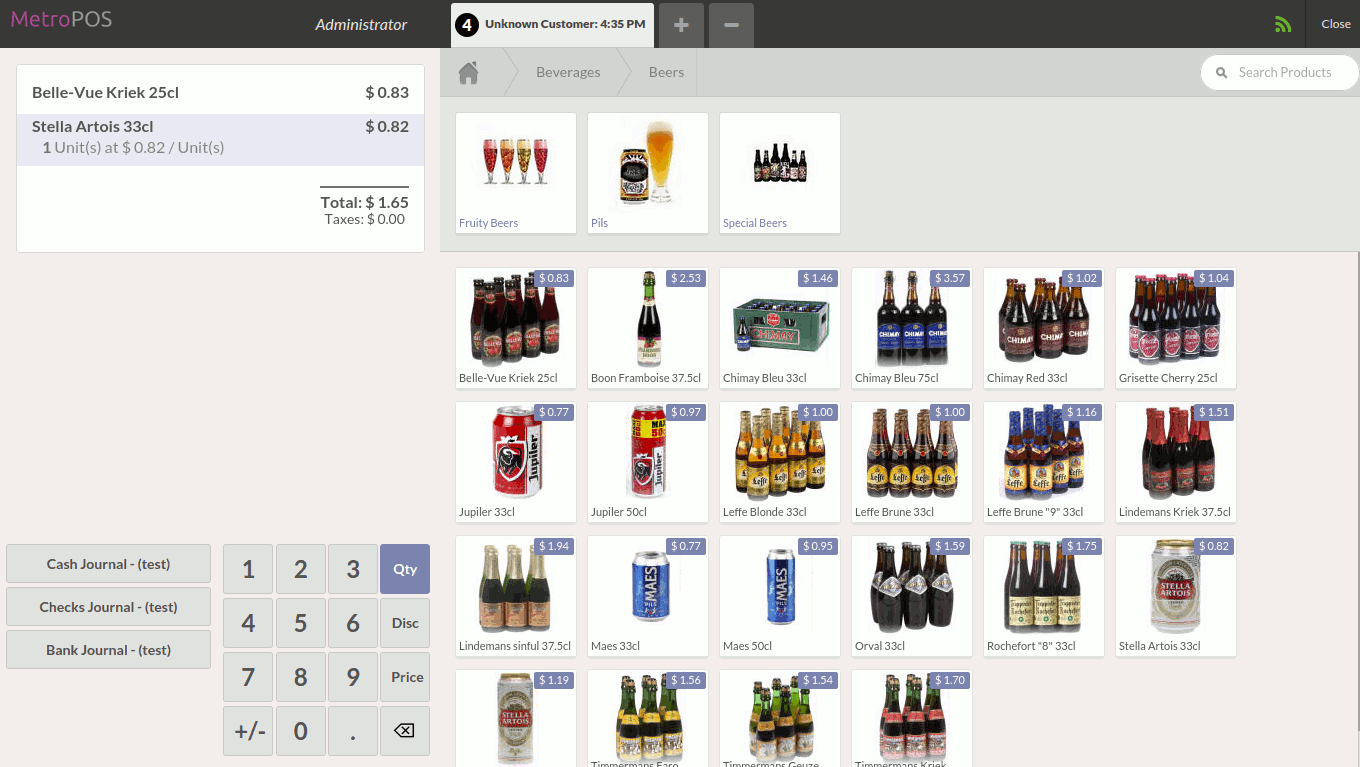
Task: Select Qty mode on keypad
Action: point(405,569)
